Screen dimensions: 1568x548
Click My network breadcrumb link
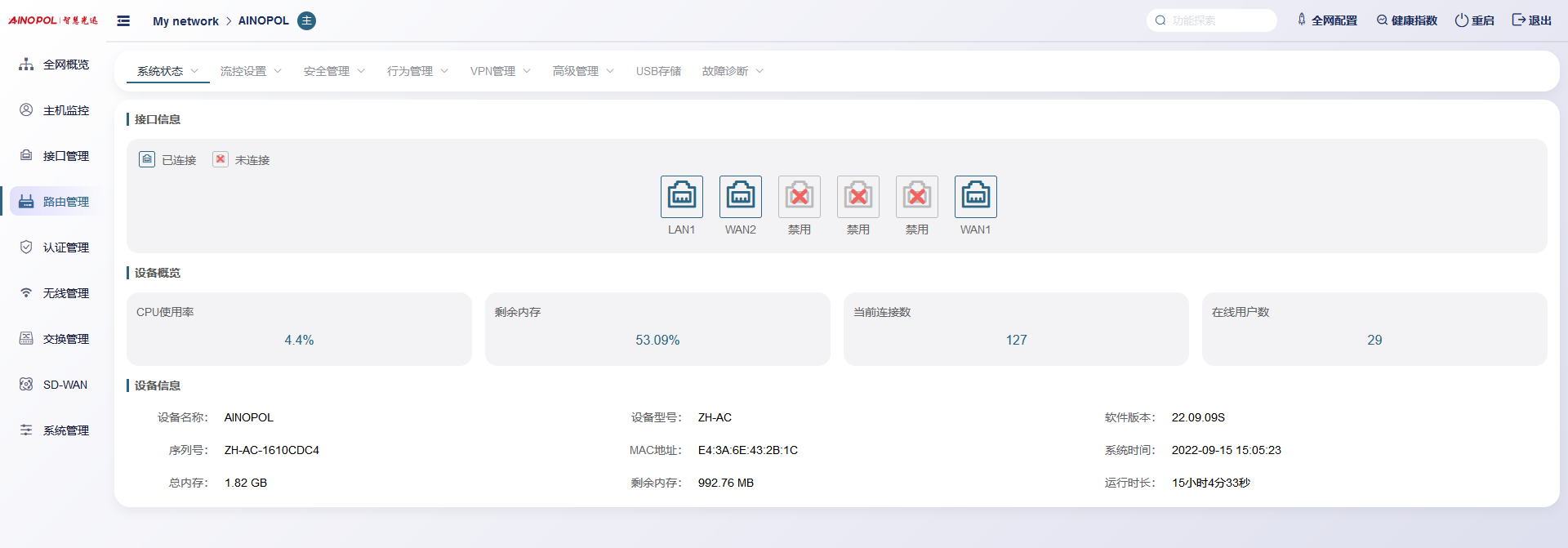click(185, 20)
